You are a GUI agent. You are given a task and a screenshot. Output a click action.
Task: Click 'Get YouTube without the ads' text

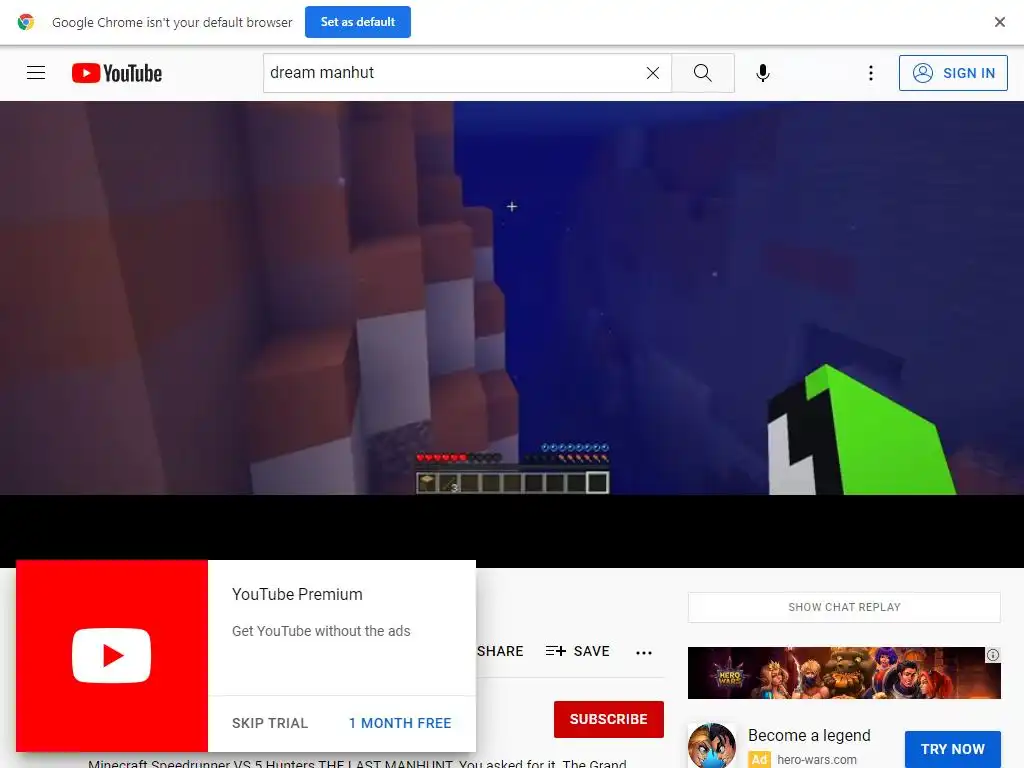[x=321, y=632]
